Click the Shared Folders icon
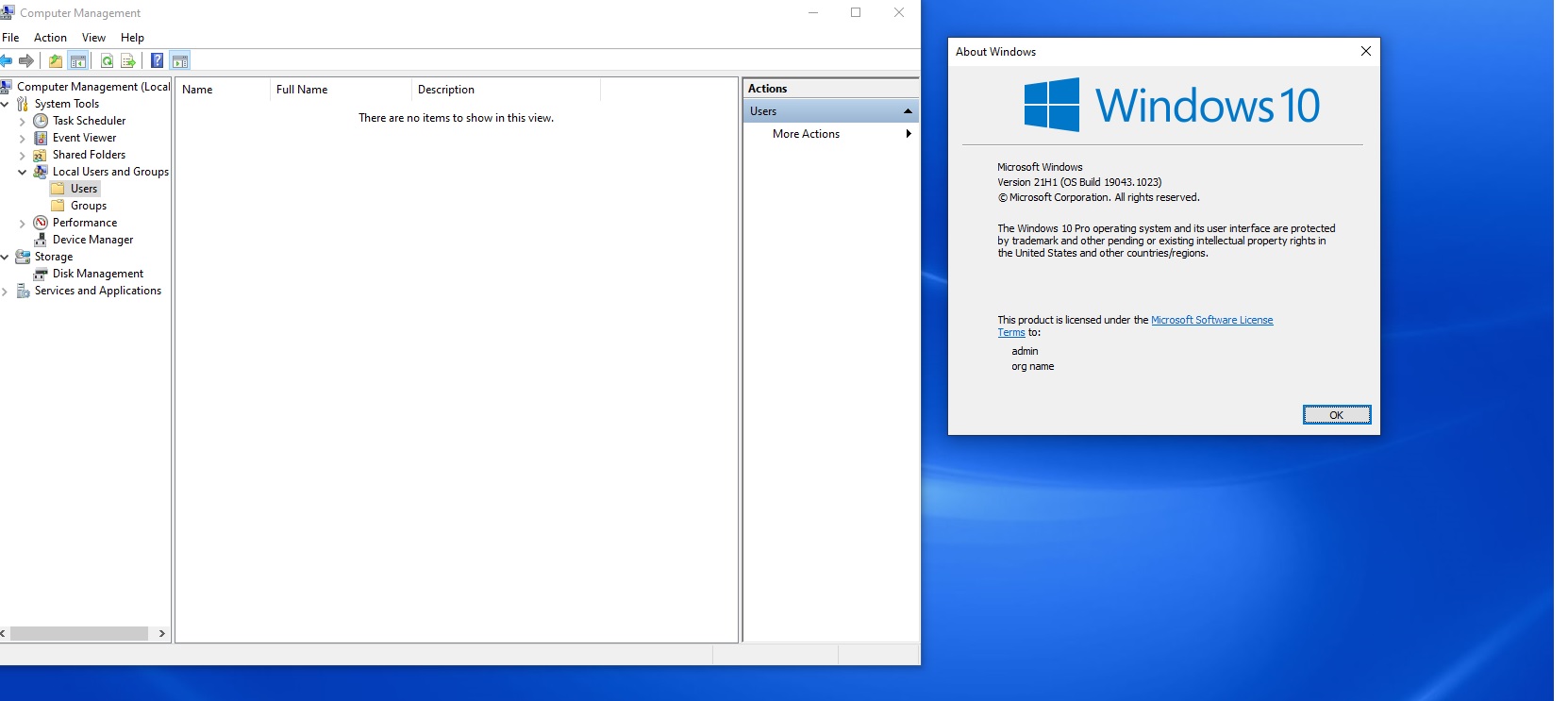This screenshot has height=701, width=1568. 41,155
